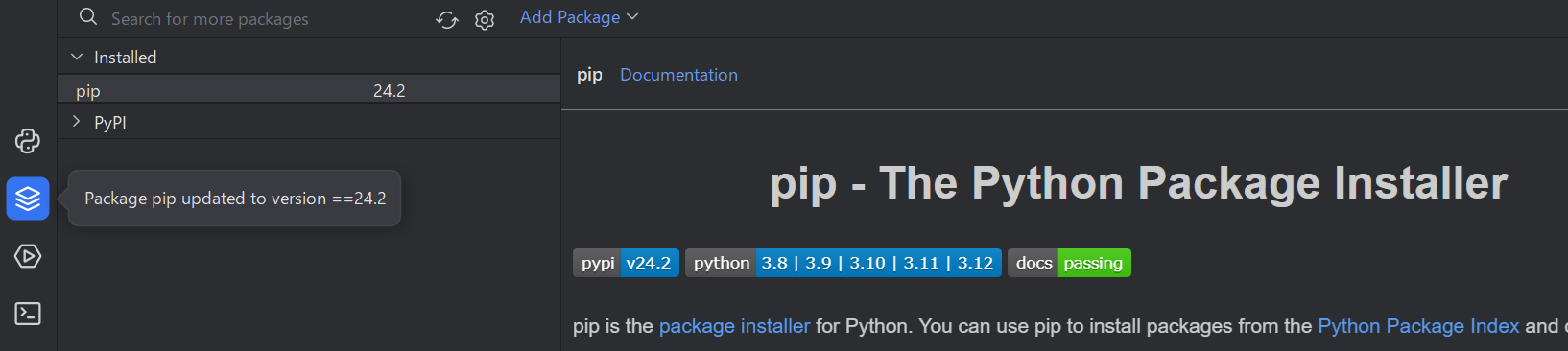Viewport: 1568px width, 351px height.
Task: Open the Terminal tool window icon
Action: [28, 314]
